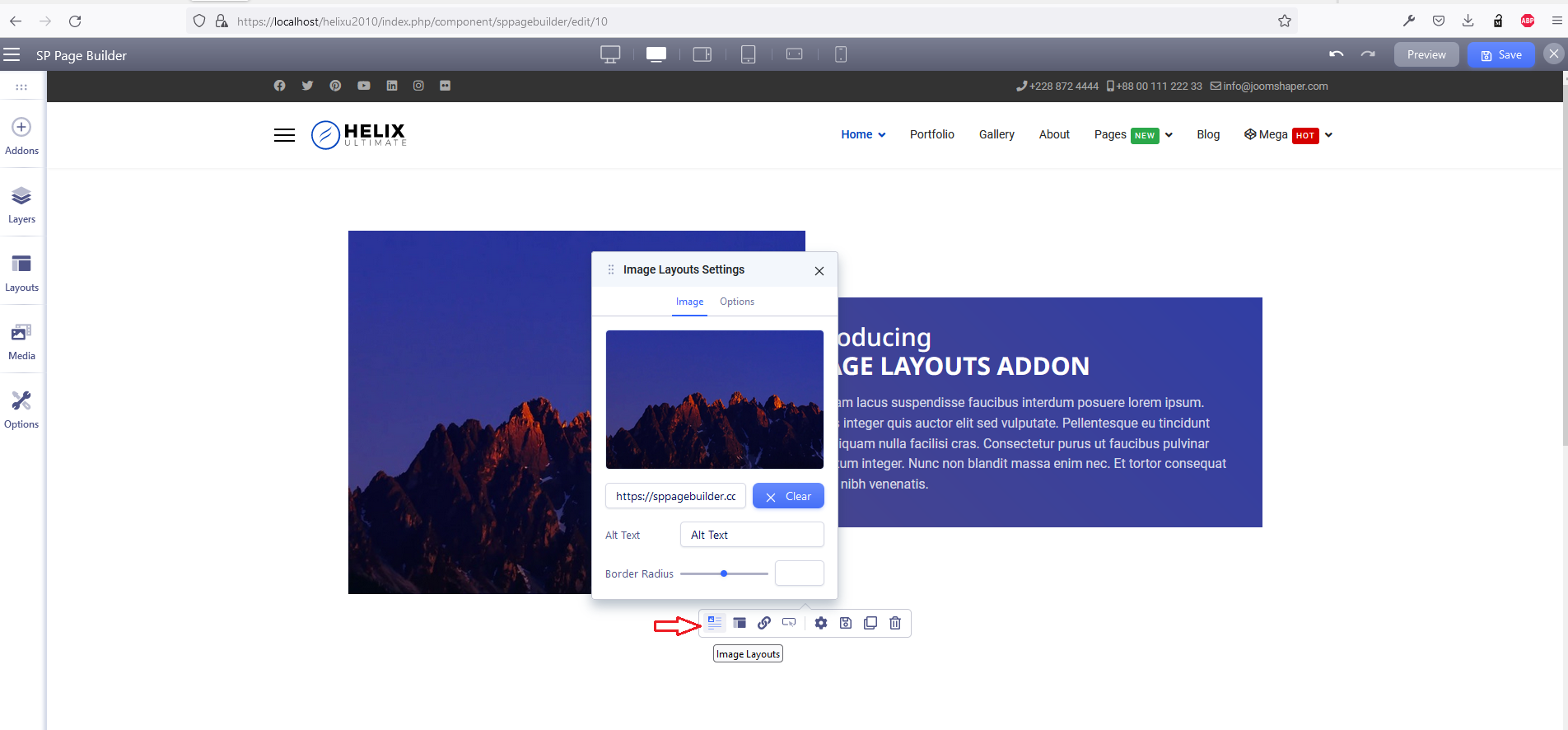
Task: Click the undo arrow in top bar
Action: (1336, 54)
